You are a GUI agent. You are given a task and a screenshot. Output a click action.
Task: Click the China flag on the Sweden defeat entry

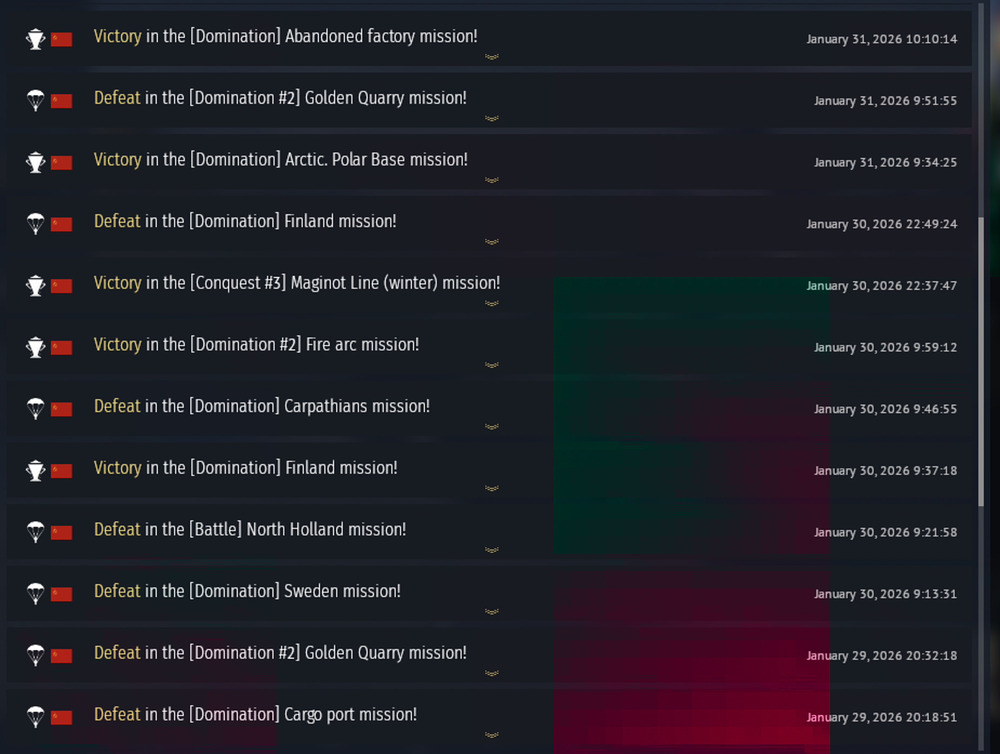[x=62, y=592]
